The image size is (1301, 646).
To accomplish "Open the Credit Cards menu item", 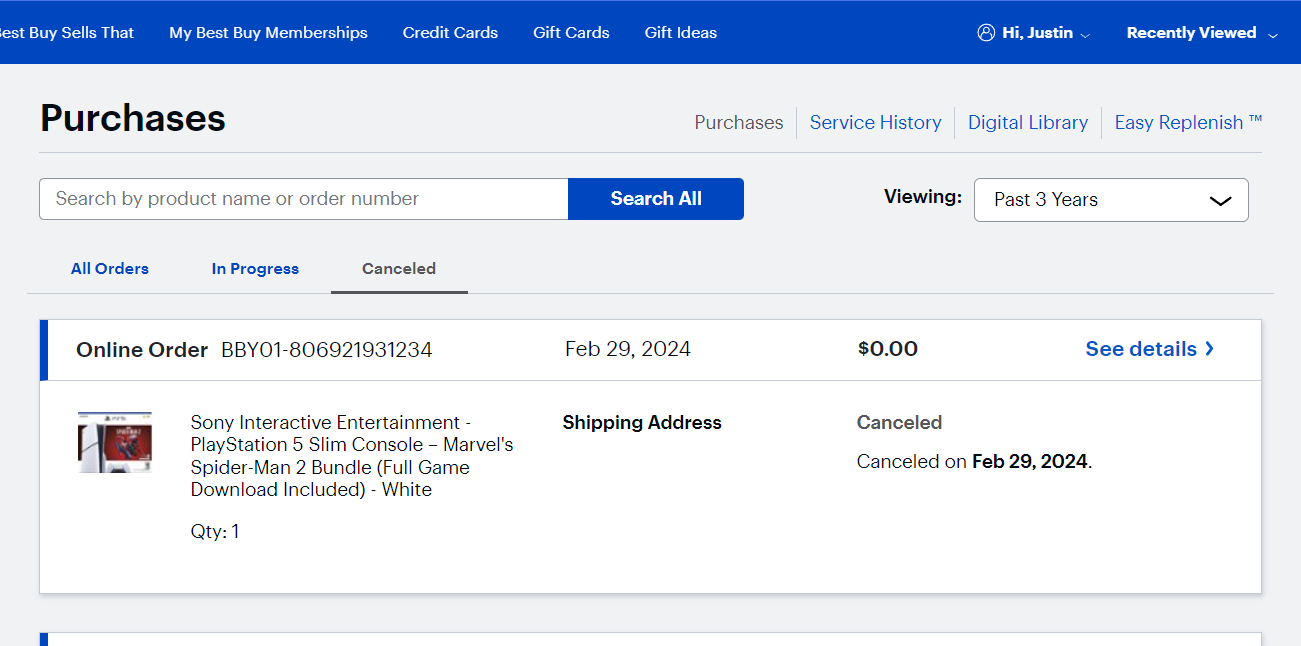I will pos(450,33).
